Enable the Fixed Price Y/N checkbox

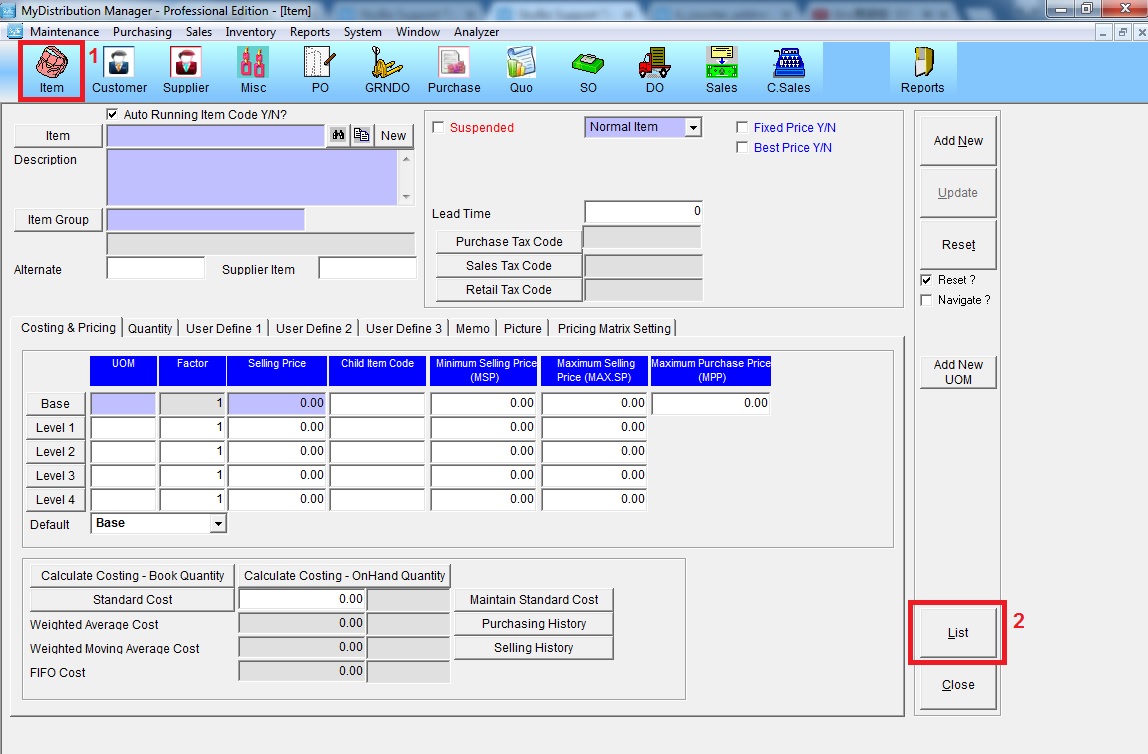742,128
